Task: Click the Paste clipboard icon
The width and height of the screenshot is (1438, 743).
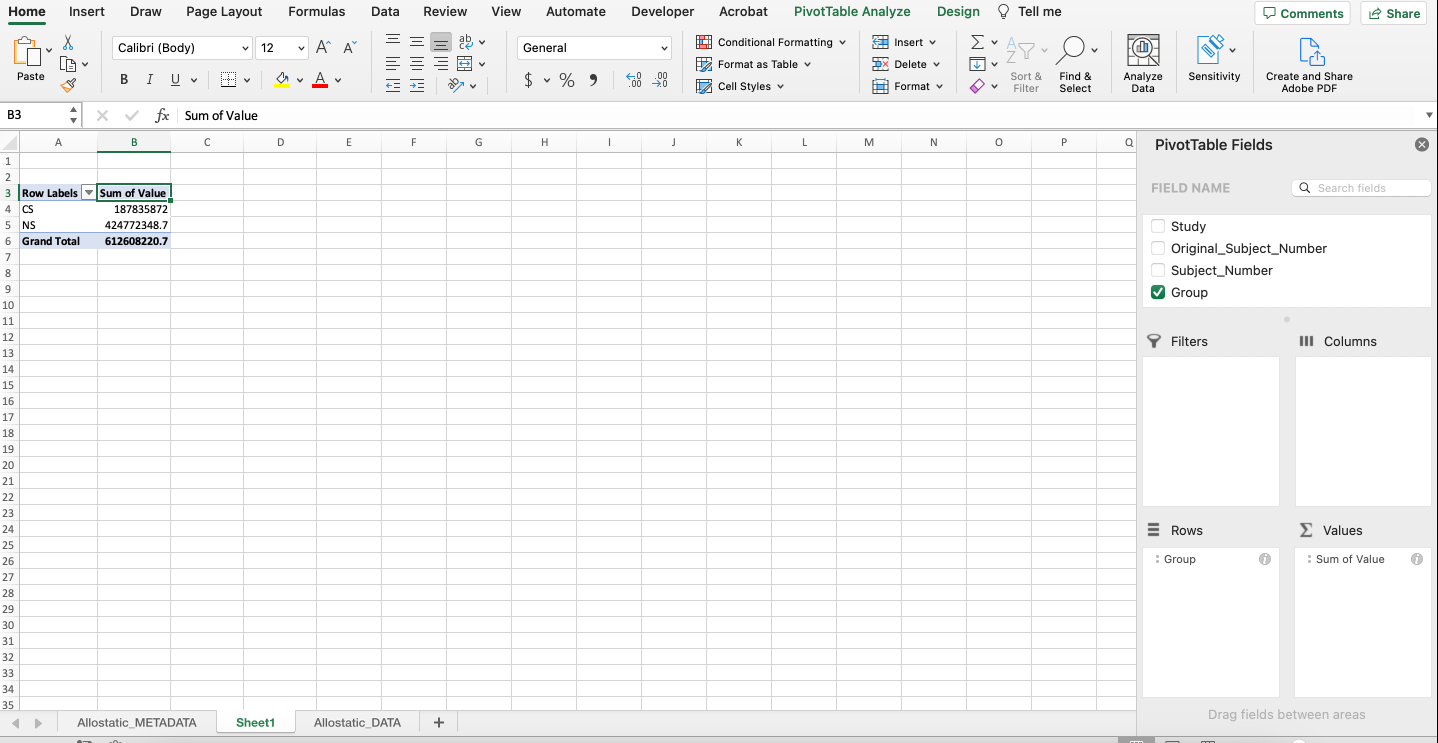Action: tap(29, 53)
